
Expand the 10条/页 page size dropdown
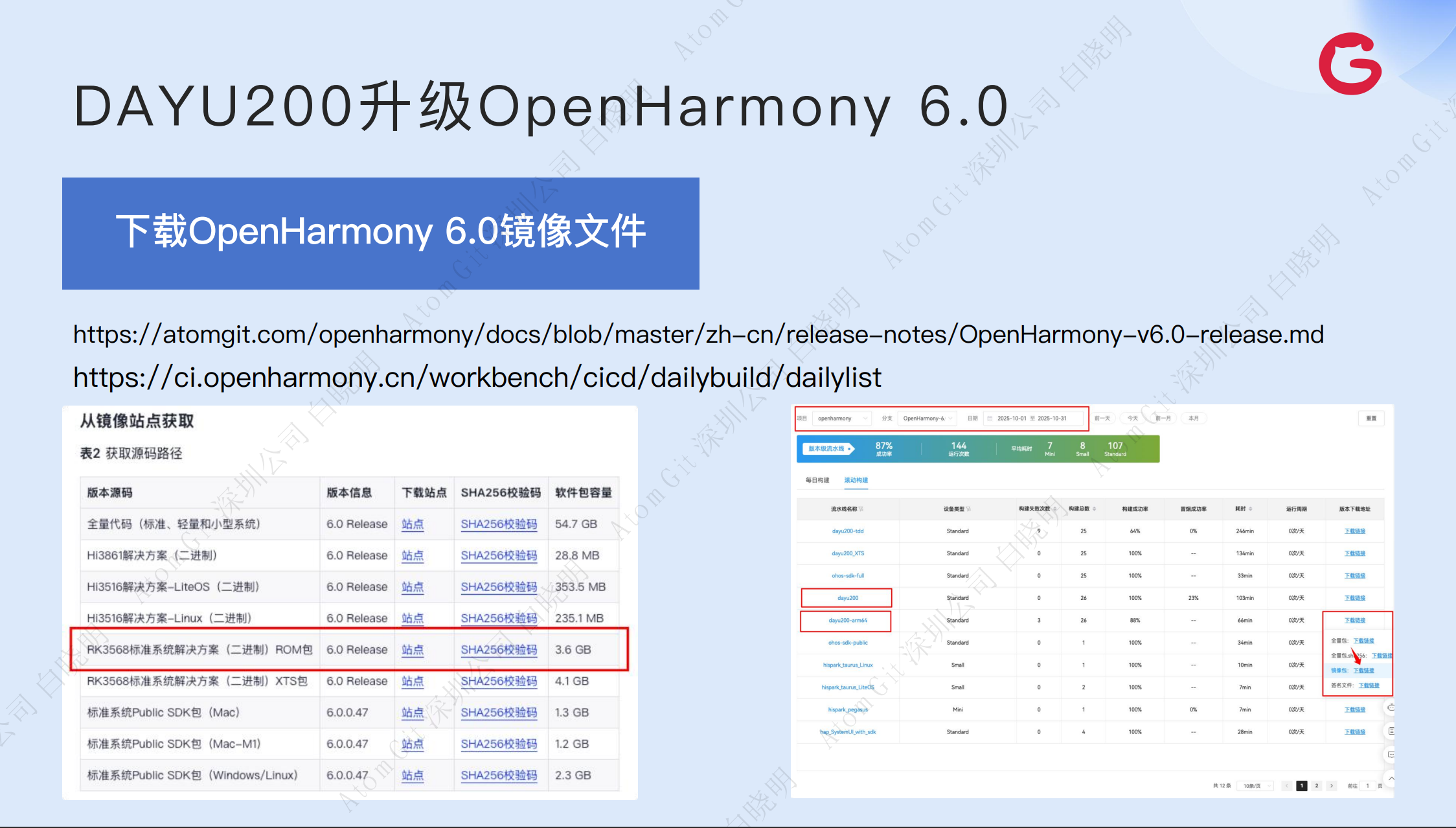[x=1254, y=786]
